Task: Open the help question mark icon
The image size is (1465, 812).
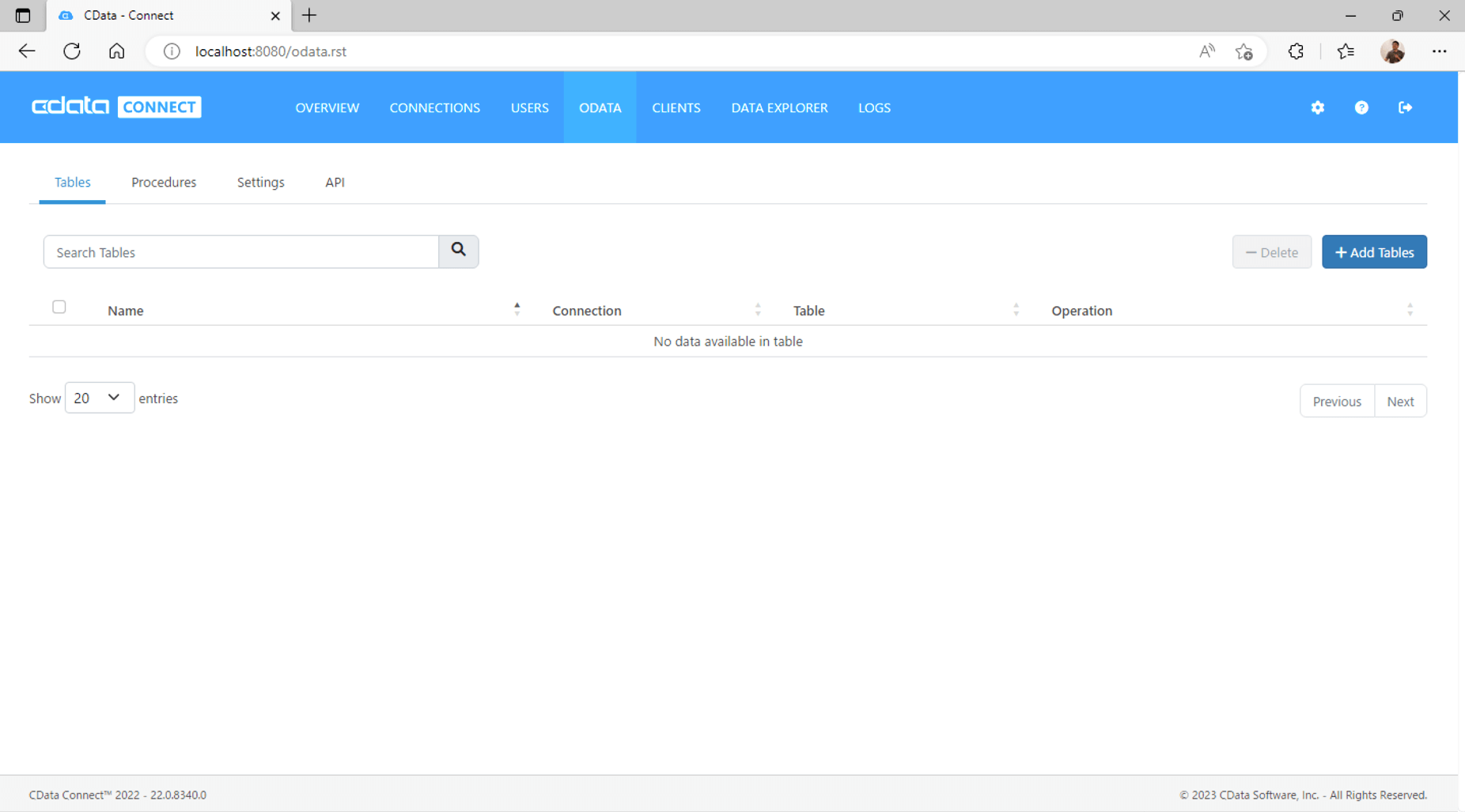Action: pyautogui.click(x=1361, y=108)
